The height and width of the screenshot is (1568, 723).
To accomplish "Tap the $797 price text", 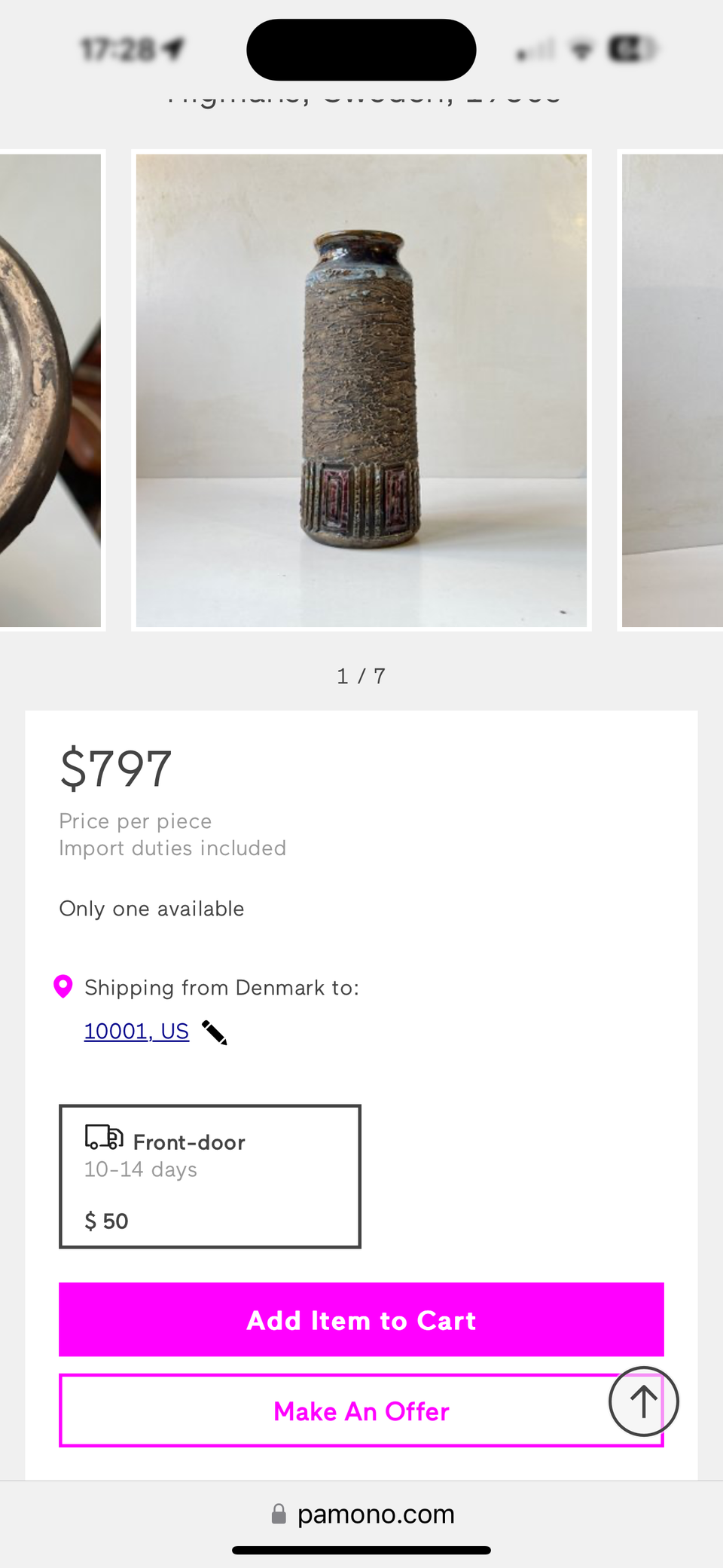I will point(116,769).
